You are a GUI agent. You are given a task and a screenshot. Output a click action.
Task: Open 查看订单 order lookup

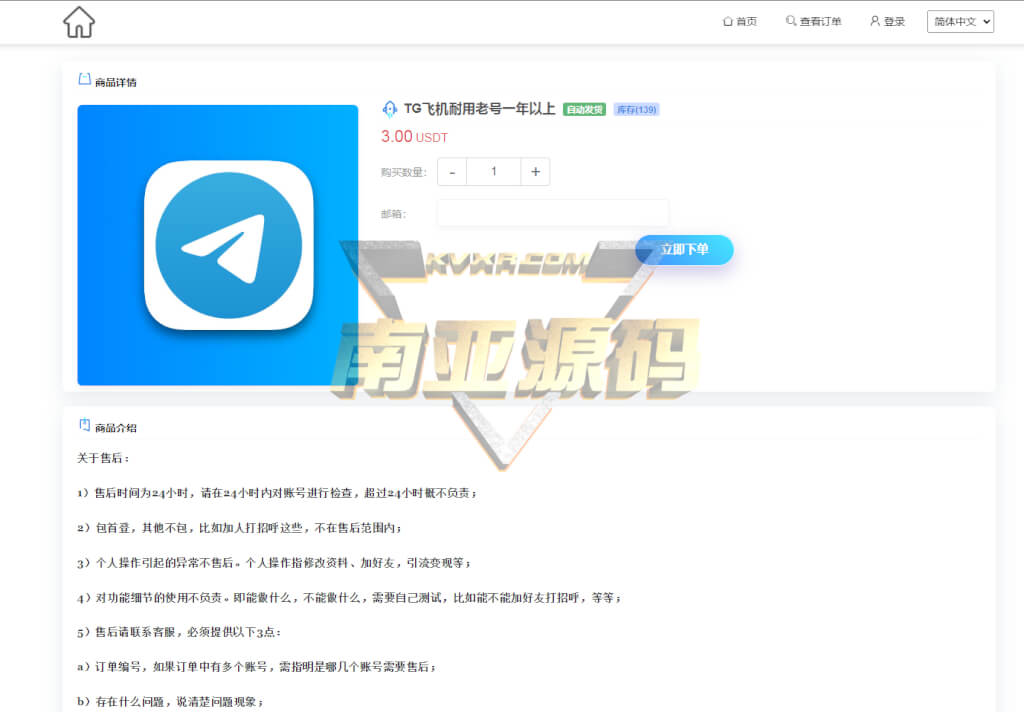(x=813, y=22)
